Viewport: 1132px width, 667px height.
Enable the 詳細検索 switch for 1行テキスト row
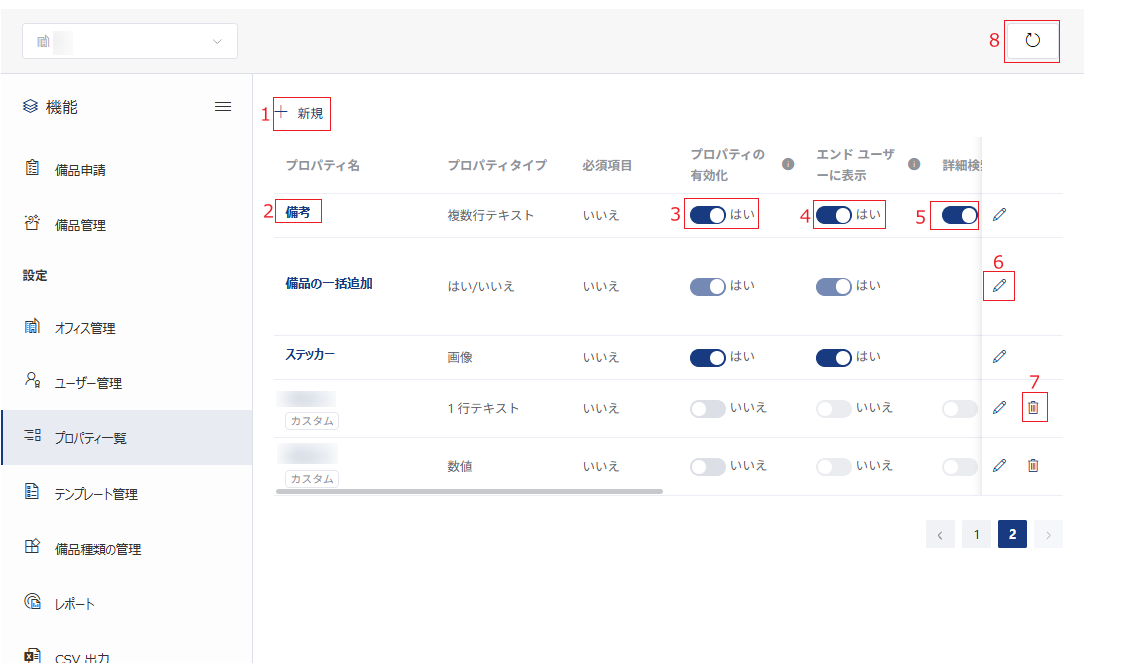tap(959, 409)
